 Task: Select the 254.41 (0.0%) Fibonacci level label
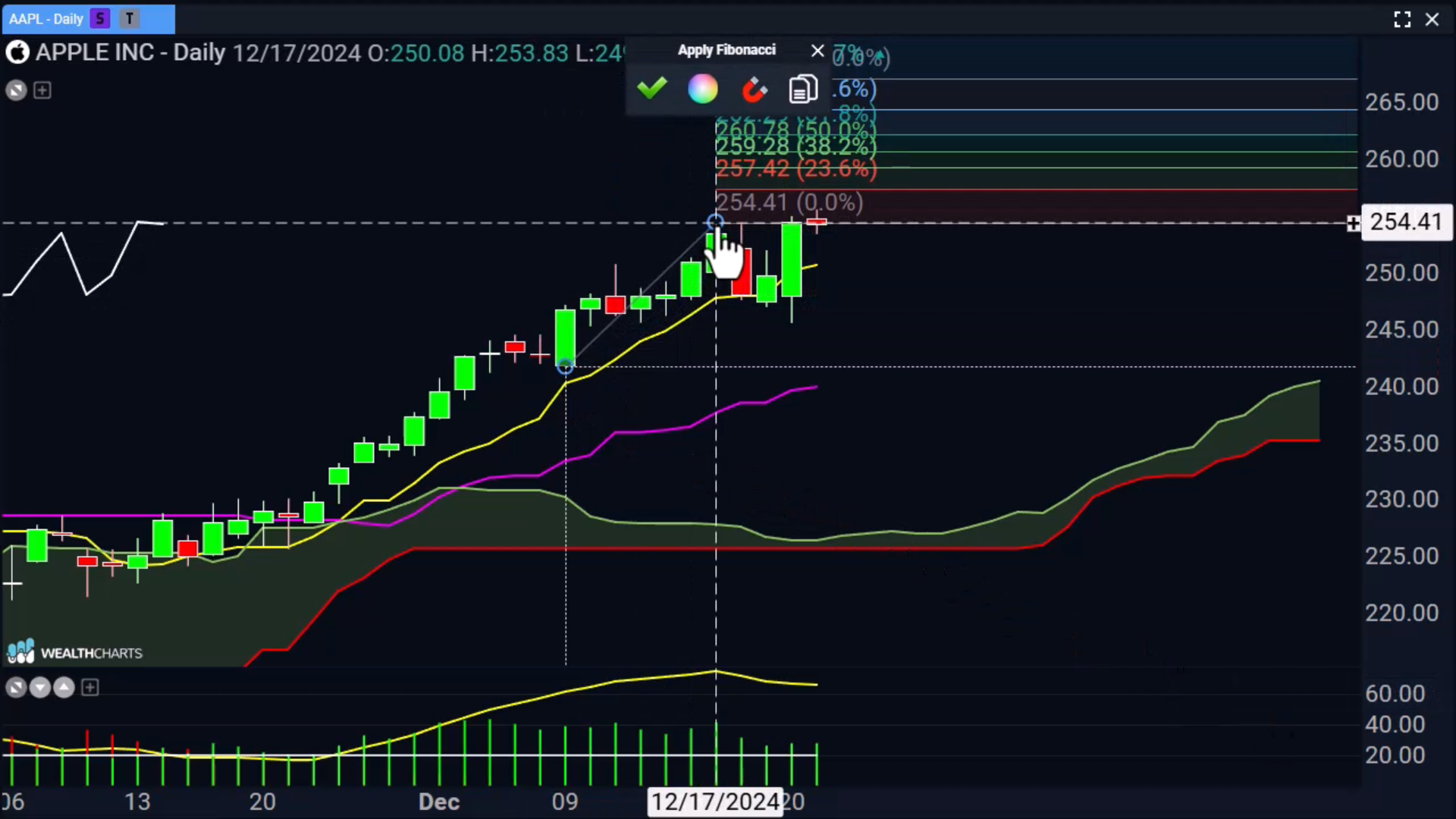[789, 202]
